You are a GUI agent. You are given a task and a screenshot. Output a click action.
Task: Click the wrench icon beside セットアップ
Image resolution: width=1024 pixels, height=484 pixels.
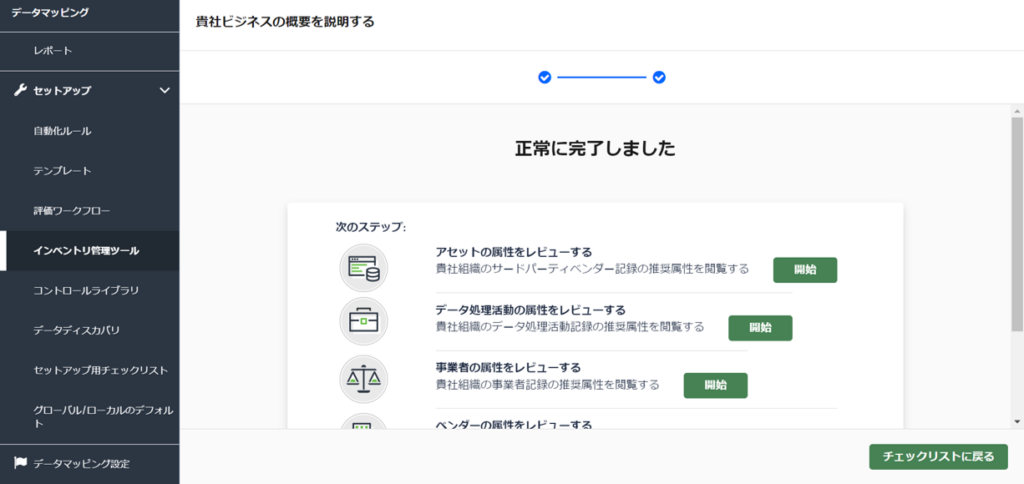20,91
